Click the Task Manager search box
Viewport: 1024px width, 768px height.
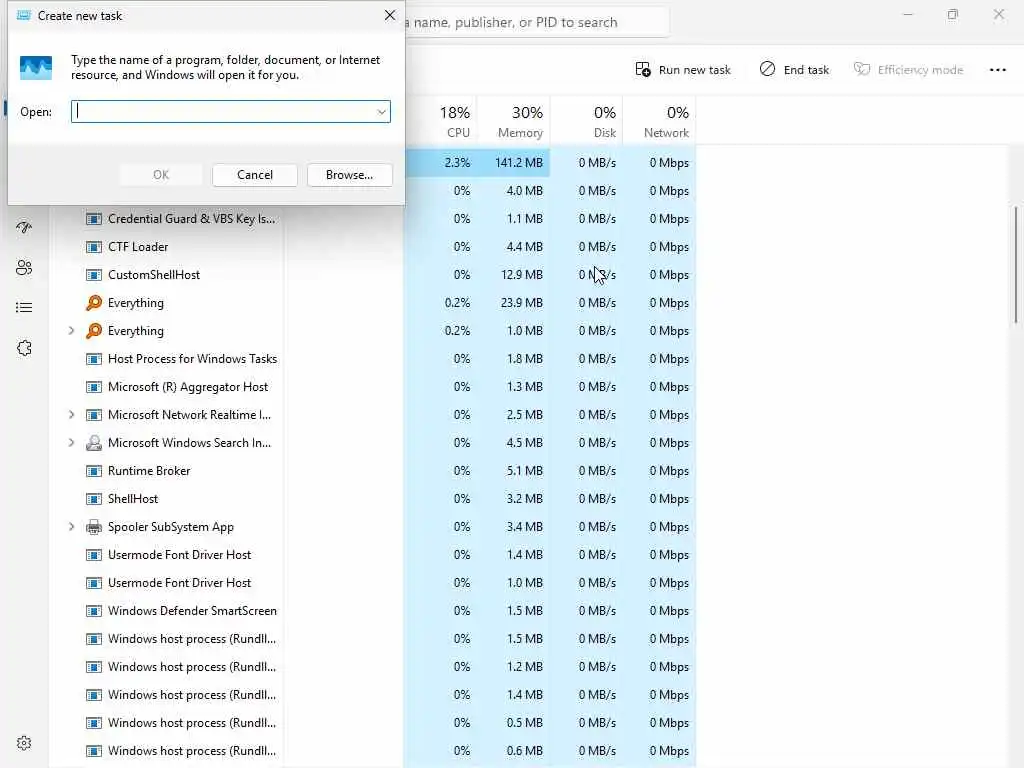(537, 22)
